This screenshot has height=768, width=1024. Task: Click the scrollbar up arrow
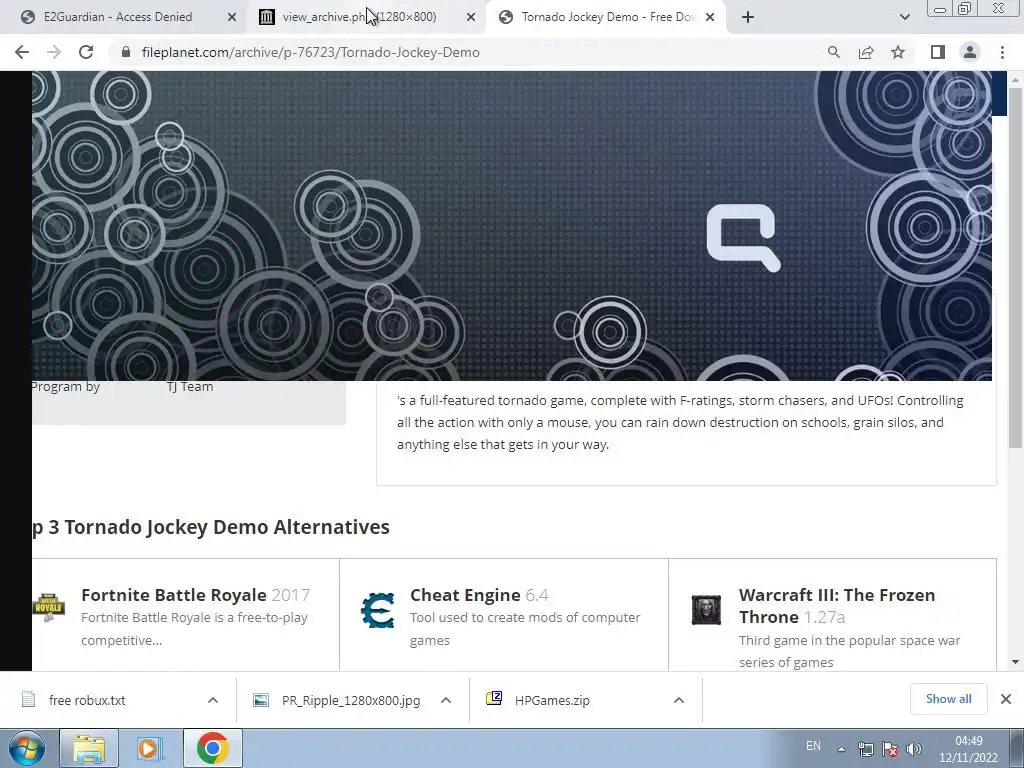1015,80
